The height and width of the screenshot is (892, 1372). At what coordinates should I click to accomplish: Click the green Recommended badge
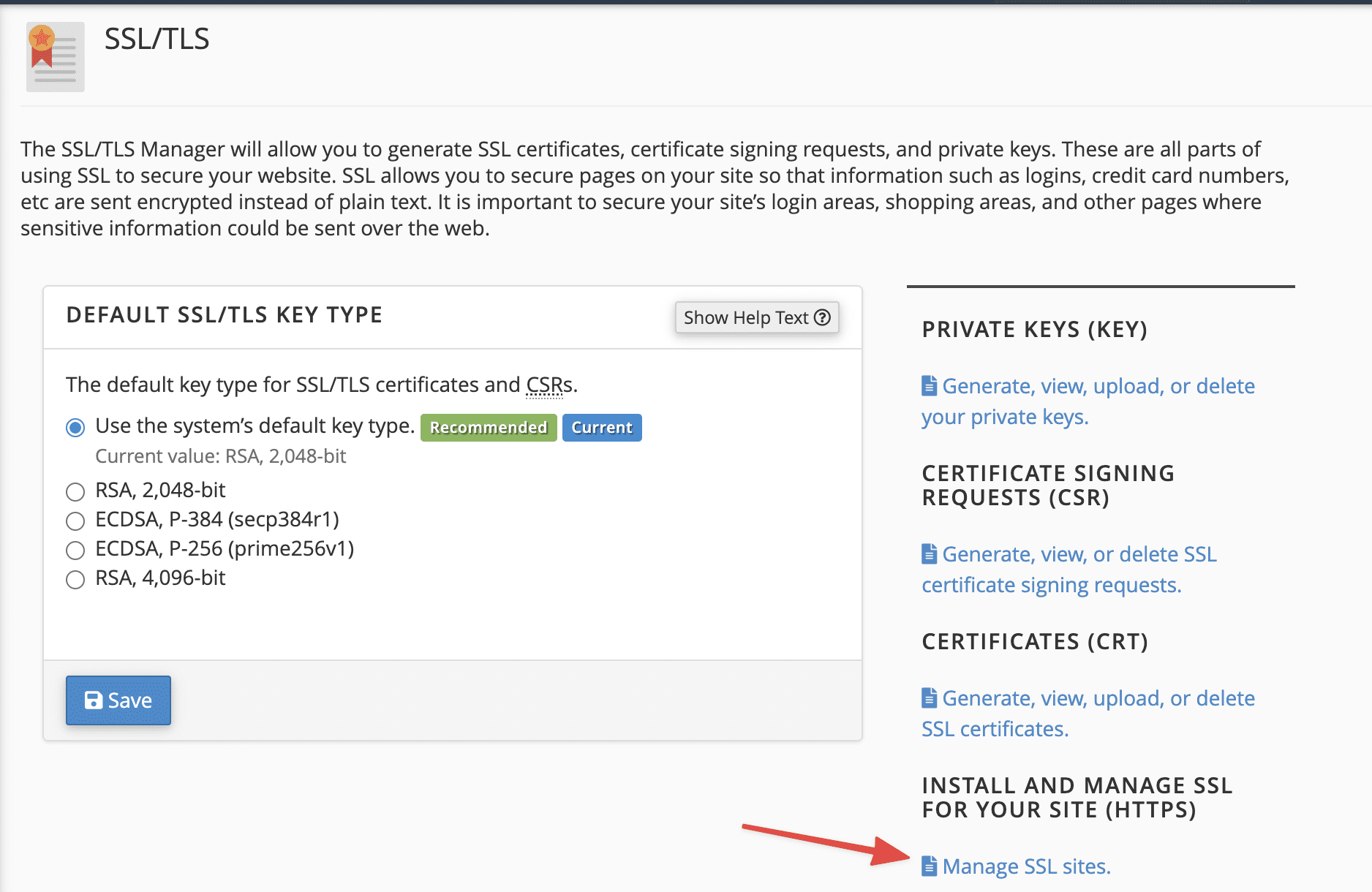click(488, 427)
